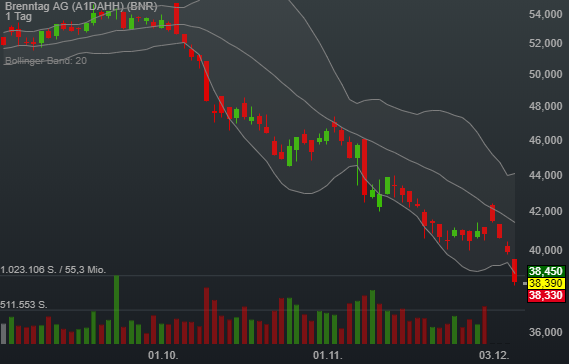Screen dimensions: 569x364
Task: Click the 01.10. date label
Action: pyautogui.click(x=163, y=355)
